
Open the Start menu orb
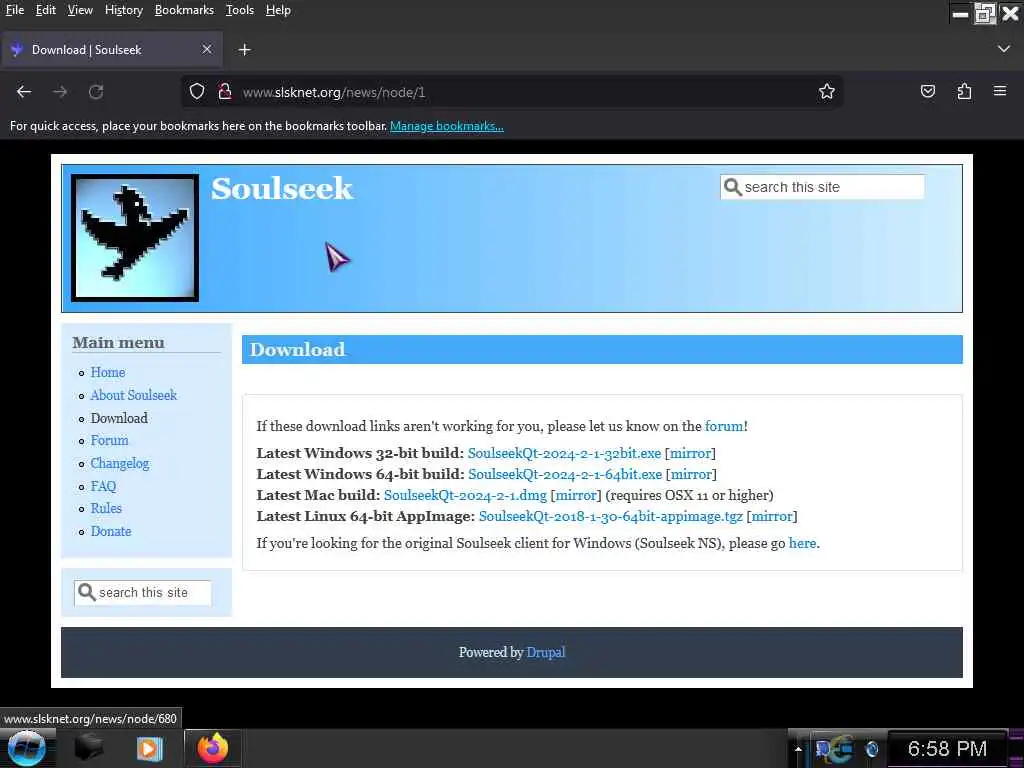click(x=25, y=748)
